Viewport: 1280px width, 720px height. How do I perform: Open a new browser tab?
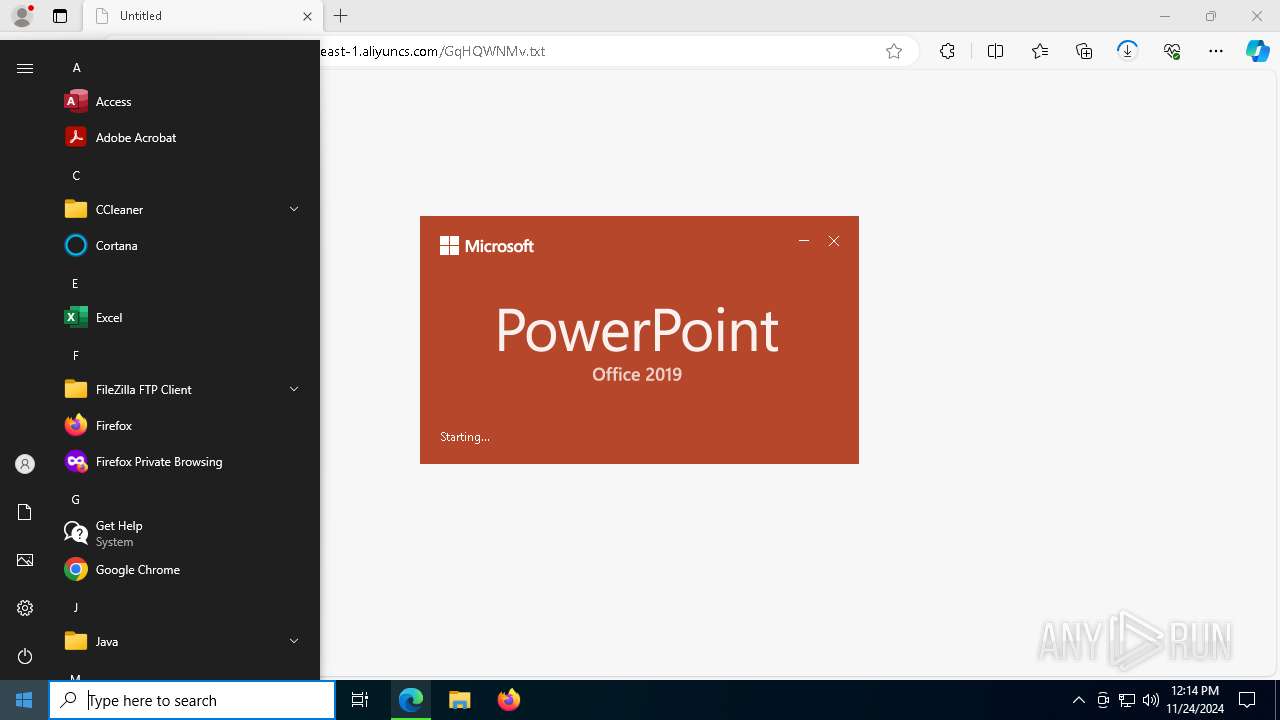pyautogui.click(x=341, y=16)
